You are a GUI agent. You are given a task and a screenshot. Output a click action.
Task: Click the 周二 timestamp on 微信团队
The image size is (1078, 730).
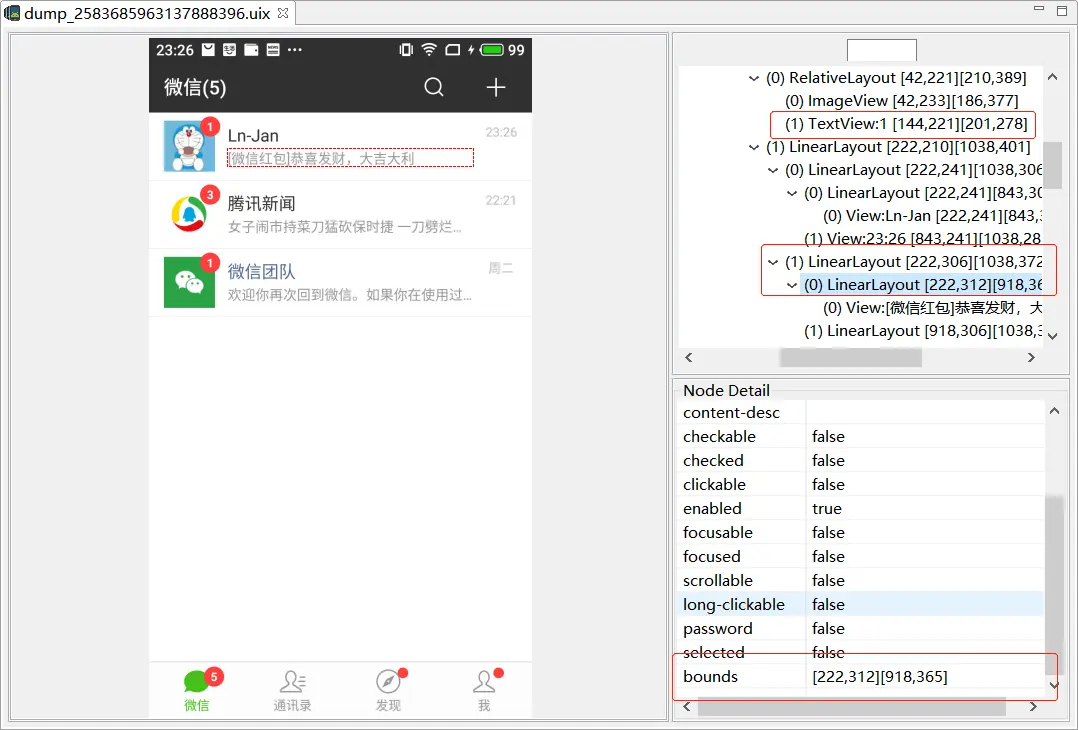coord(500,268)
